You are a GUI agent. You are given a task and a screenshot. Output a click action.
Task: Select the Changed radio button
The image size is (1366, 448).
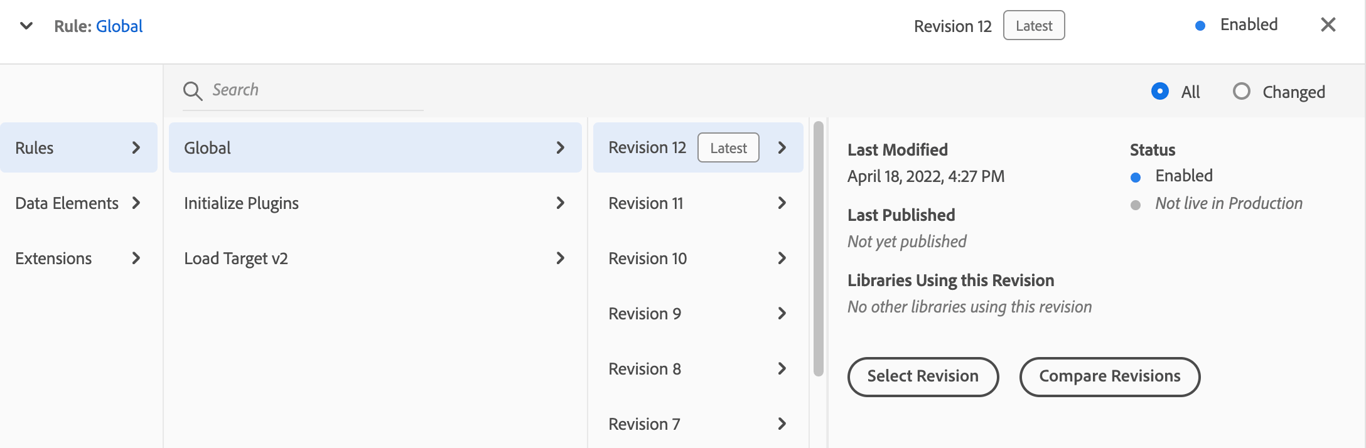(x=1241, y=91)
